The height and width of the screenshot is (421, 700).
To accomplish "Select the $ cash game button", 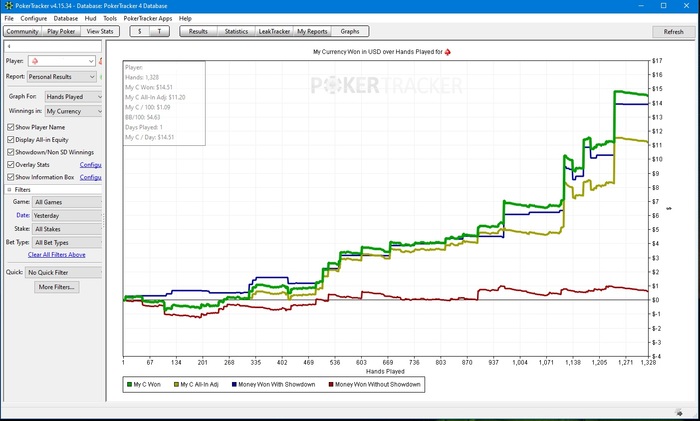I will 140,31.
